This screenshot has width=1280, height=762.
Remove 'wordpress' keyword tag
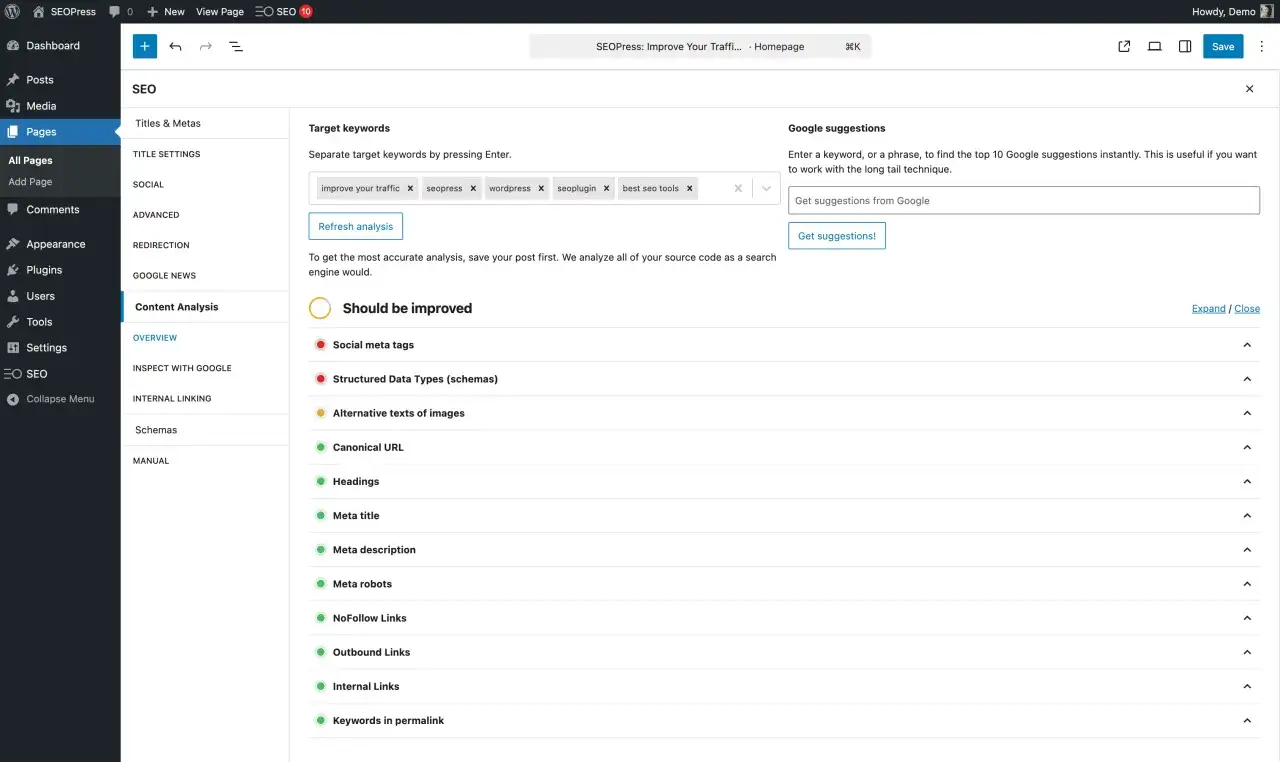coord(541,188)
